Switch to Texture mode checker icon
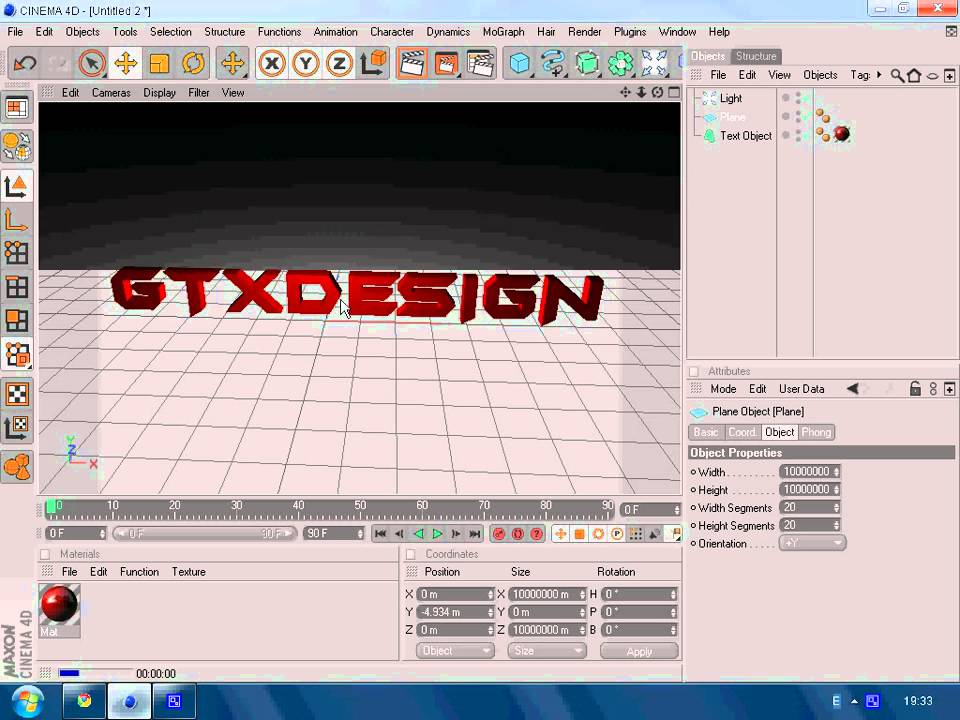Viewport: 960px width, 720px height. click(x=17, y=394)
